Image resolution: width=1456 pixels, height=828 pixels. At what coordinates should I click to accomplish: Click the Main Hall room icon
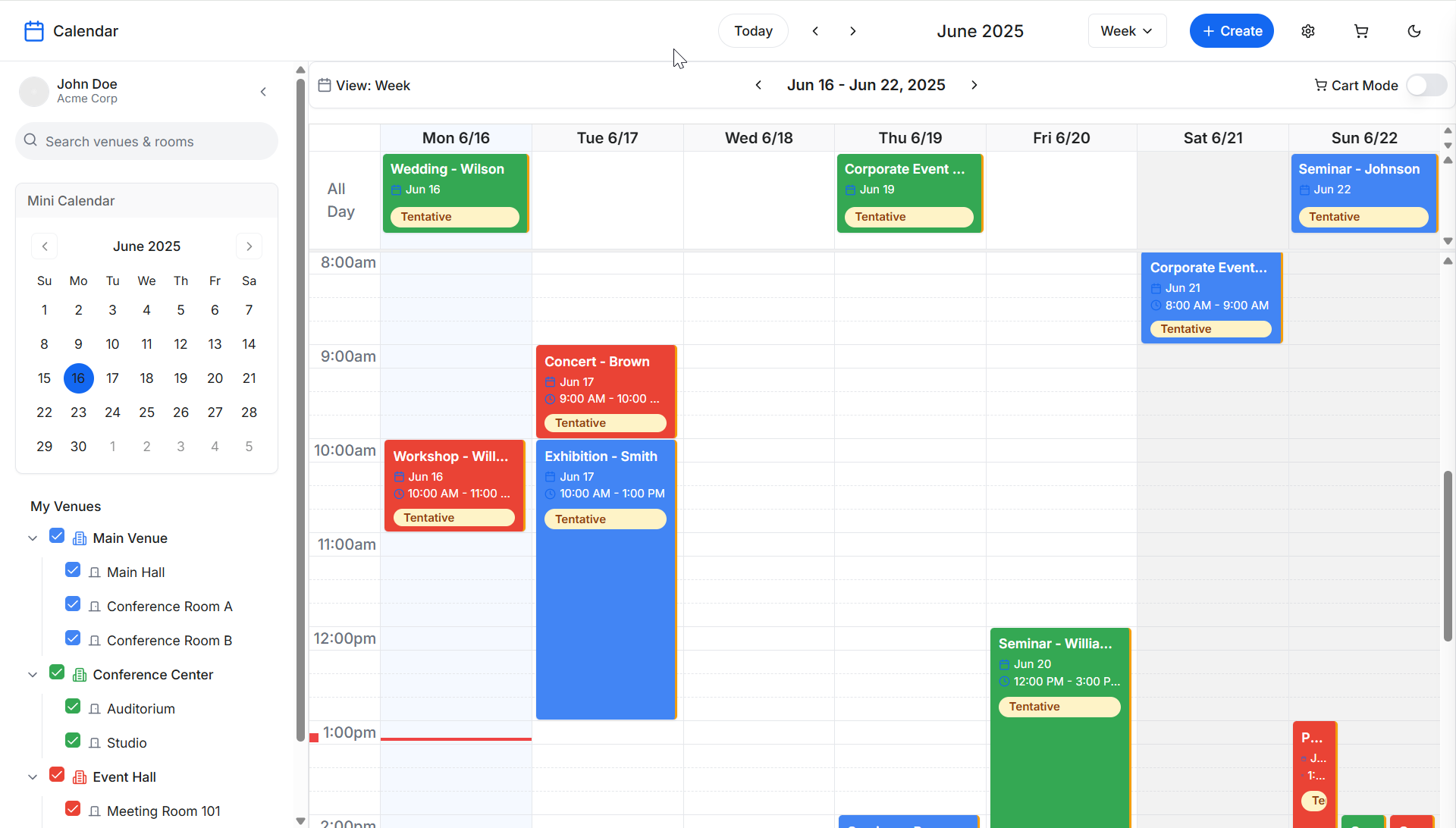(x=94, y=572)
